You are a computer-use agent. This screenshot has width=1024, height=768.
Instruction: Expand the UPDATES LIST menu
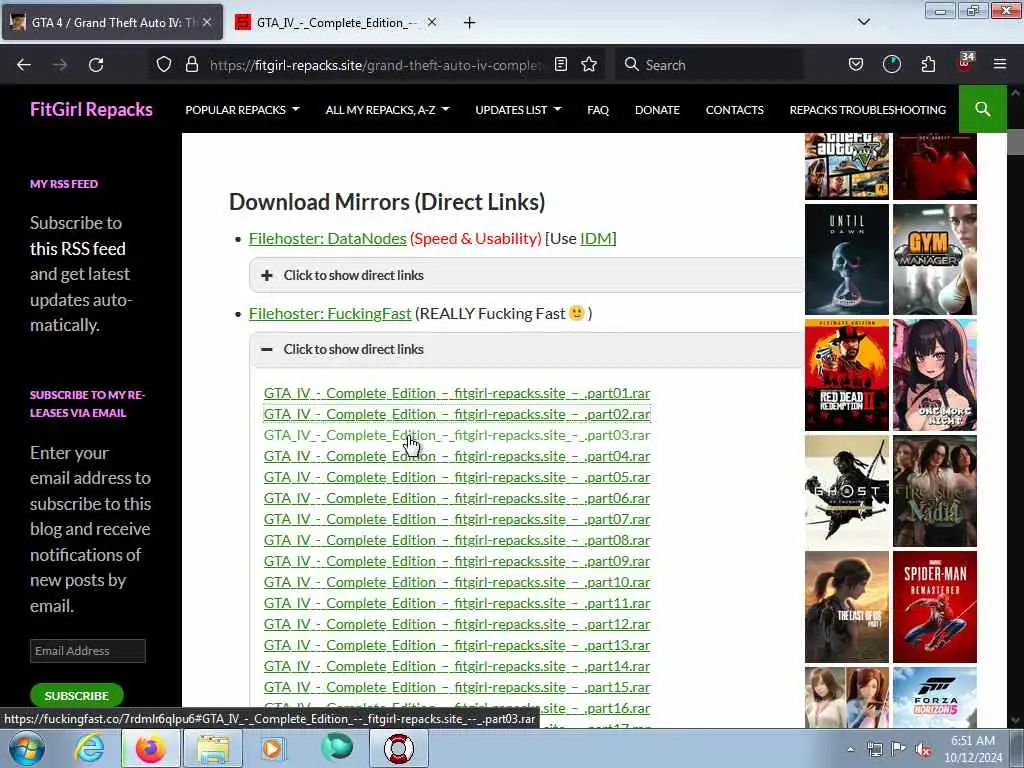pyautogui.click(x=518, y=110)
